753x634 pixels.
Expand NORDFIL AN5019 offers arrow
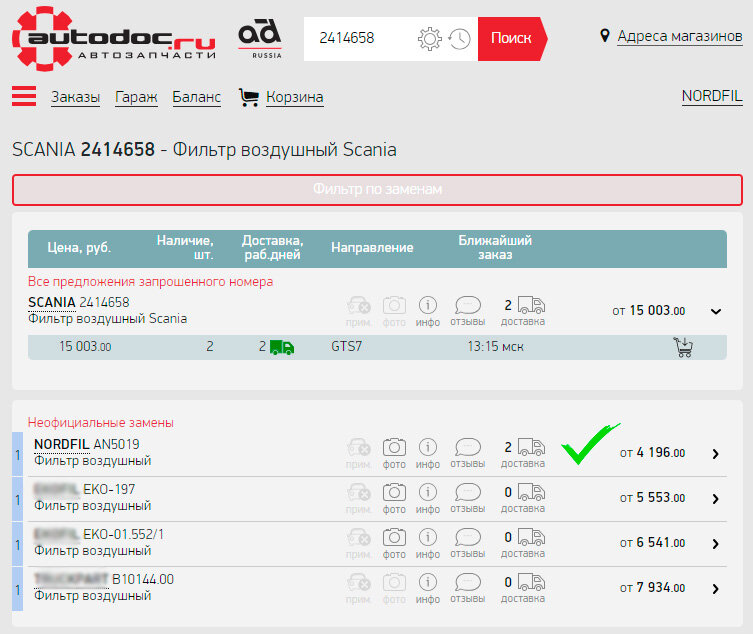(716, 454)
